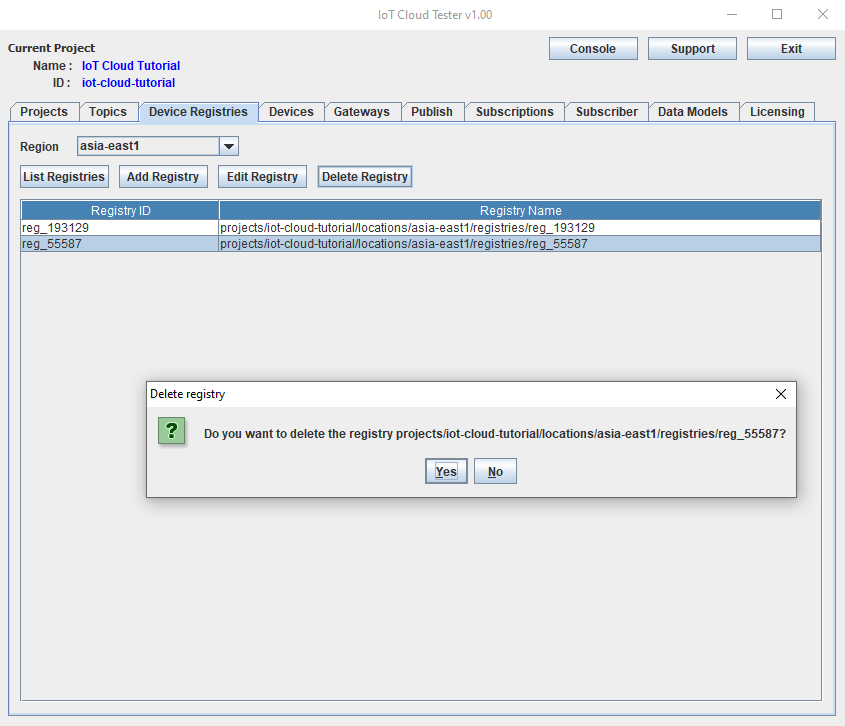
Task: Click Delete Registry button
Action: [365, 177]
